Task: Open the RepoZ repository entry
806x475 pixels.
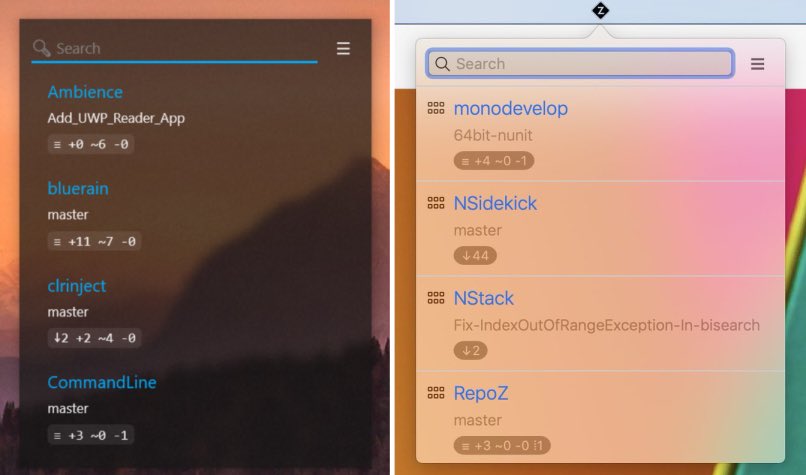Action: click(x=481, y=394)
